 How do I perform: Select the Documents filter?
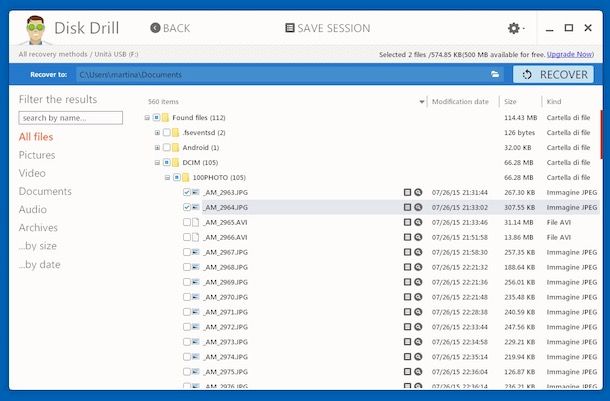point(45,191)
